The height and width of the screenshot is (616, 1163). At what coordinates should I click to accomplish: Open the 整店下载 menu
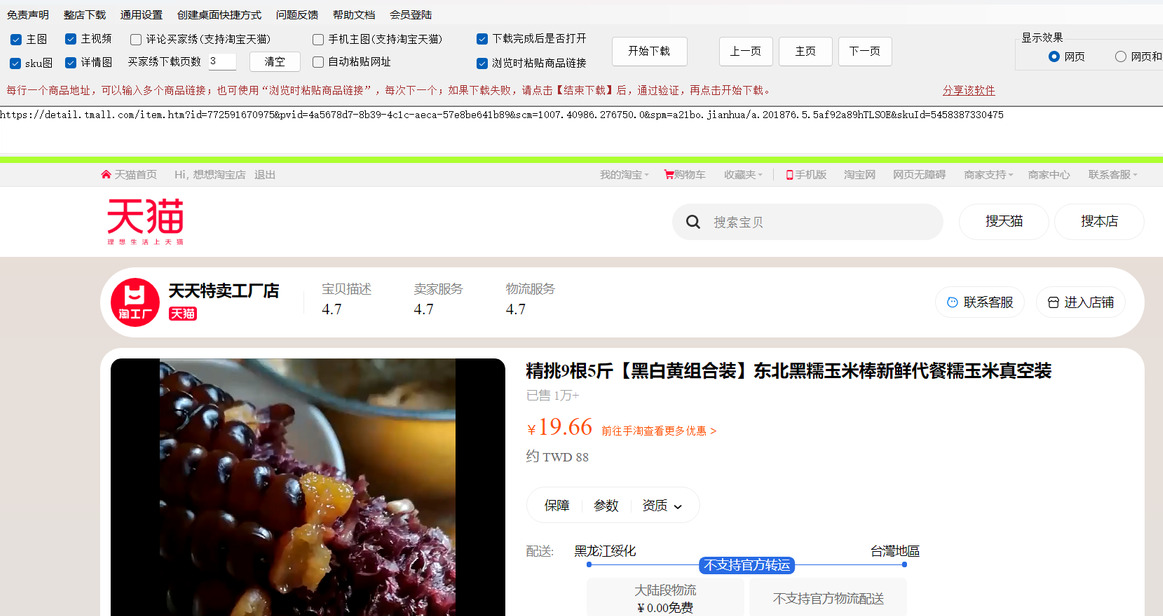tap(85, 15)
